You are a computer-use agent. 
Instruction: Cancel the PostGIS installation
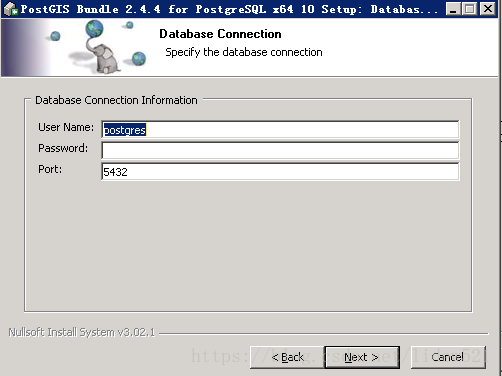click(448, 357)
